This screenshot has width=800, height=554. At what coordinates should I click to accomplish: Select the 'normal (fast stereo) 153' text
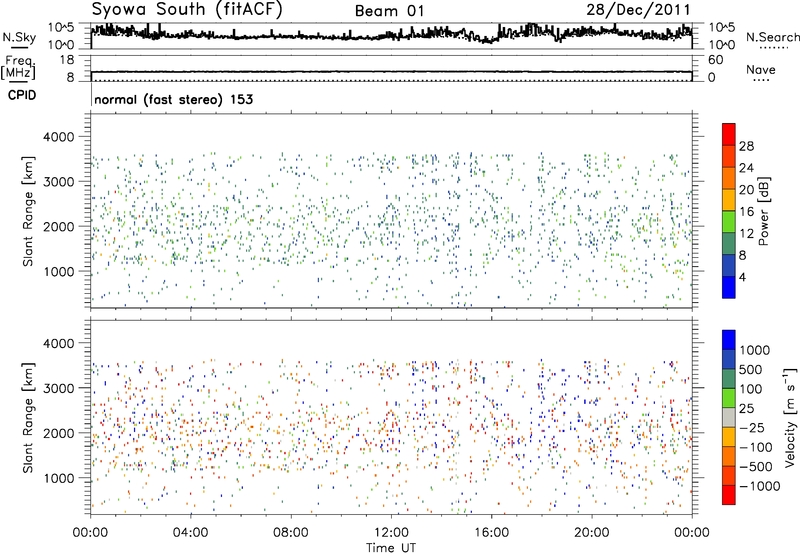coord(173,99)
